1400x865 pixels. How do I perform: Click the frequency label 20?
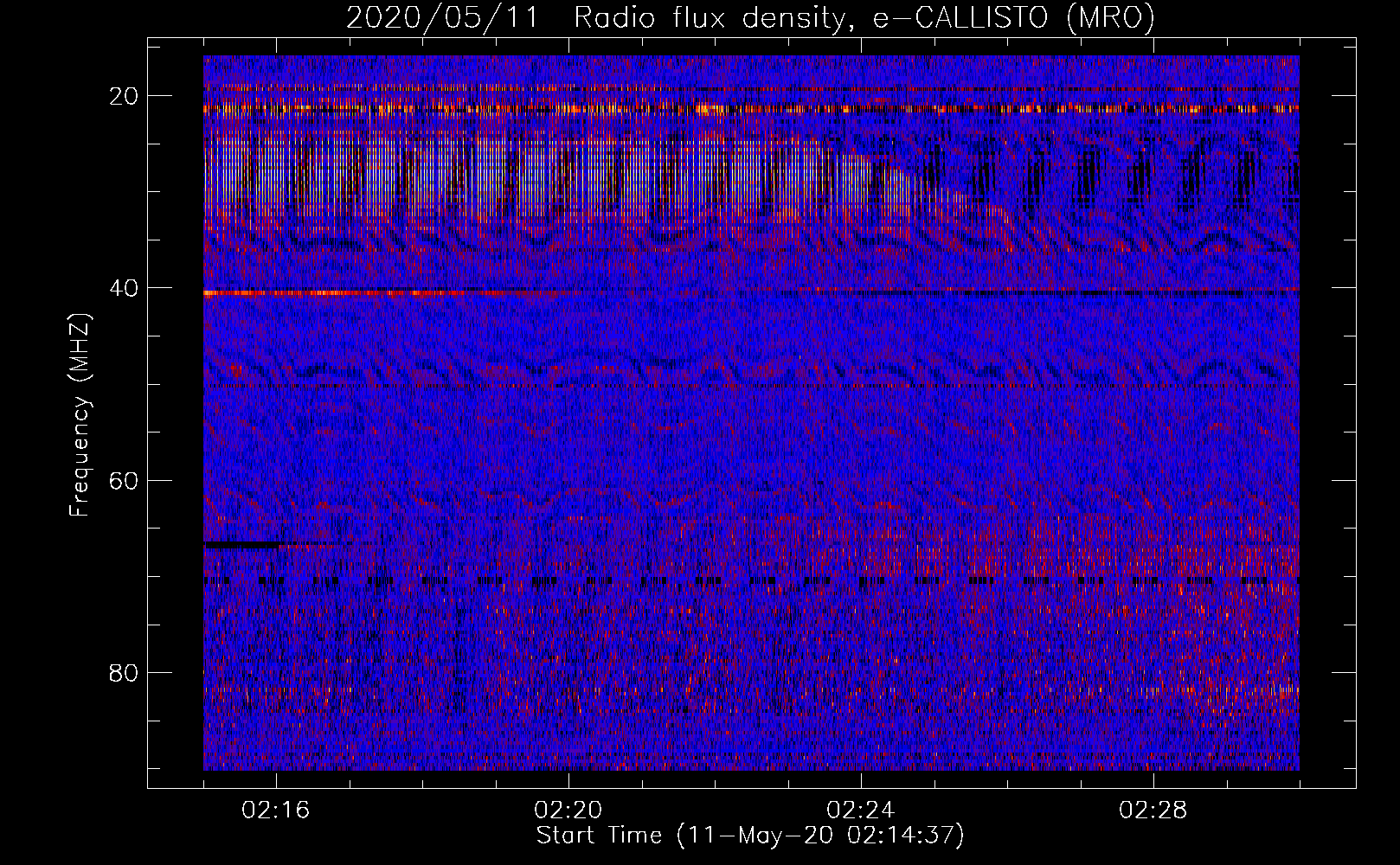pyautogui.click(x=125, y=96)
